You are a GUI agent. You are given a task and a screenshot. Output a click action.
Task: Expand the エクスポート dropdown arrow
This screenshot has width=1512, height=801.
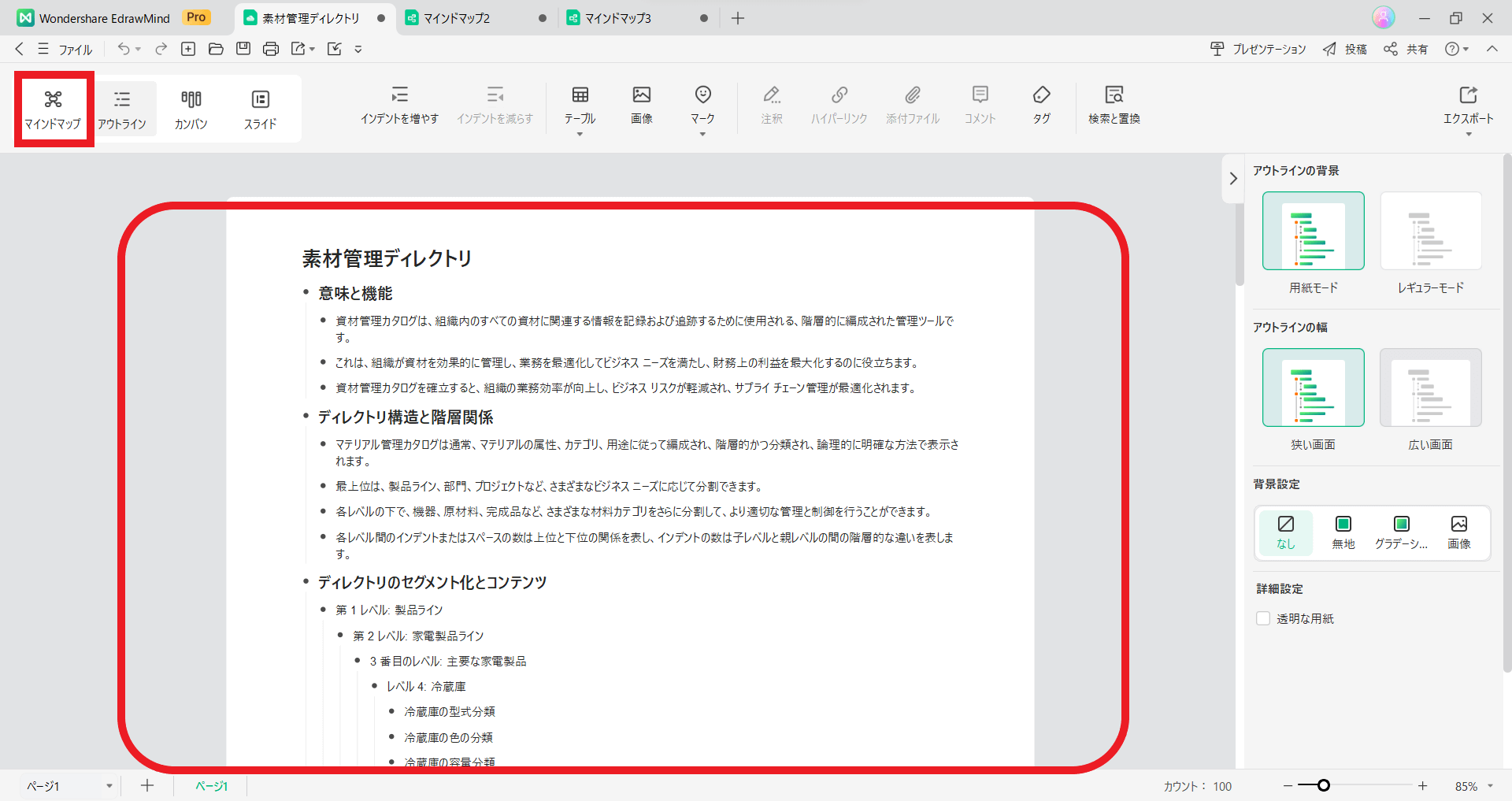tap(1468, 135)
